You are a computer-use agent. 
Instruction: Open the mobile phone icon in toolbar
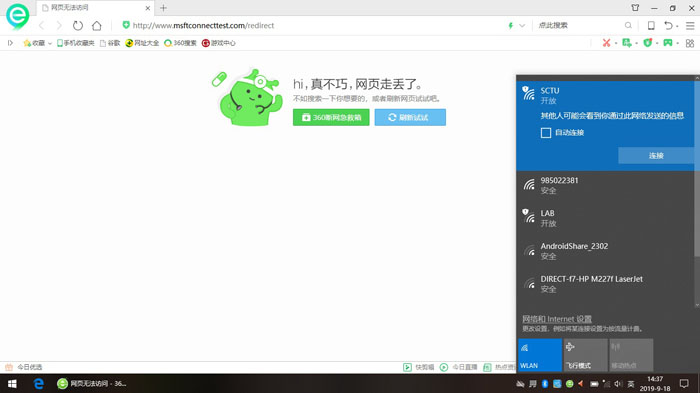point(651,25)
